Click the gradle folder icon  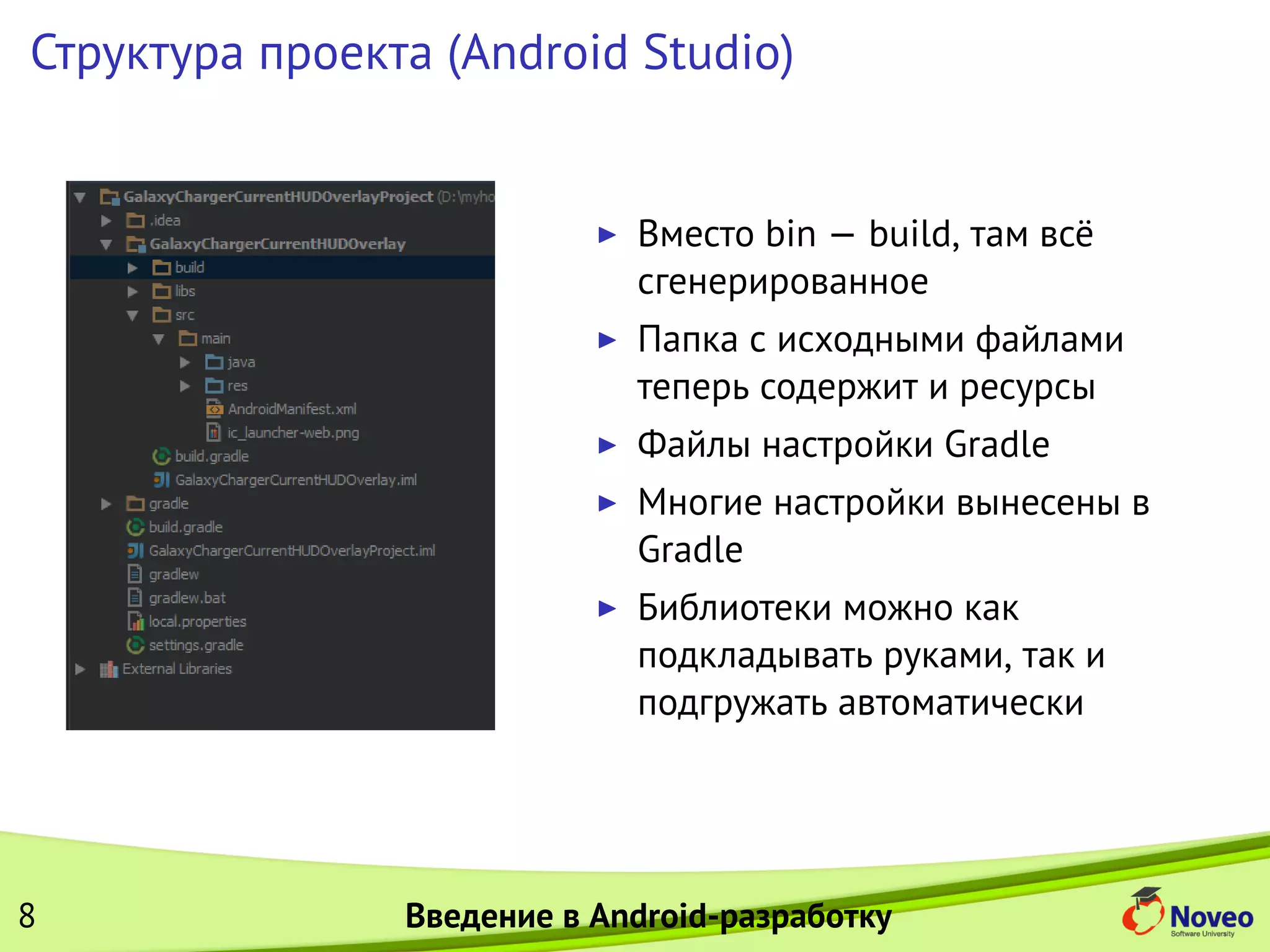pyautogui.click(x=135, y=504)
